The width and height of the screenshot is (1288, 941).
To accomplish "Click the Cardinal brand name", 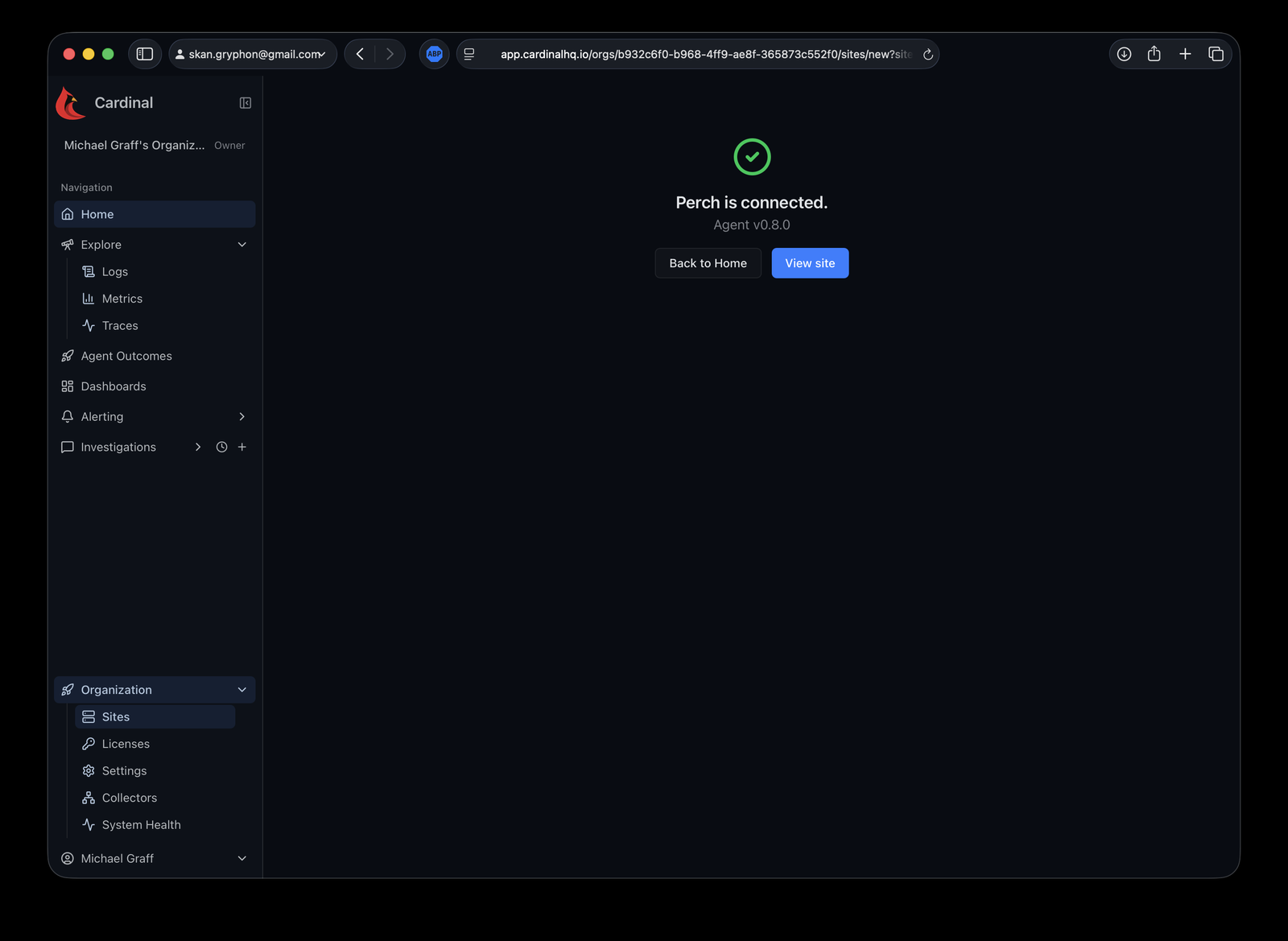I will click(123, 103).
